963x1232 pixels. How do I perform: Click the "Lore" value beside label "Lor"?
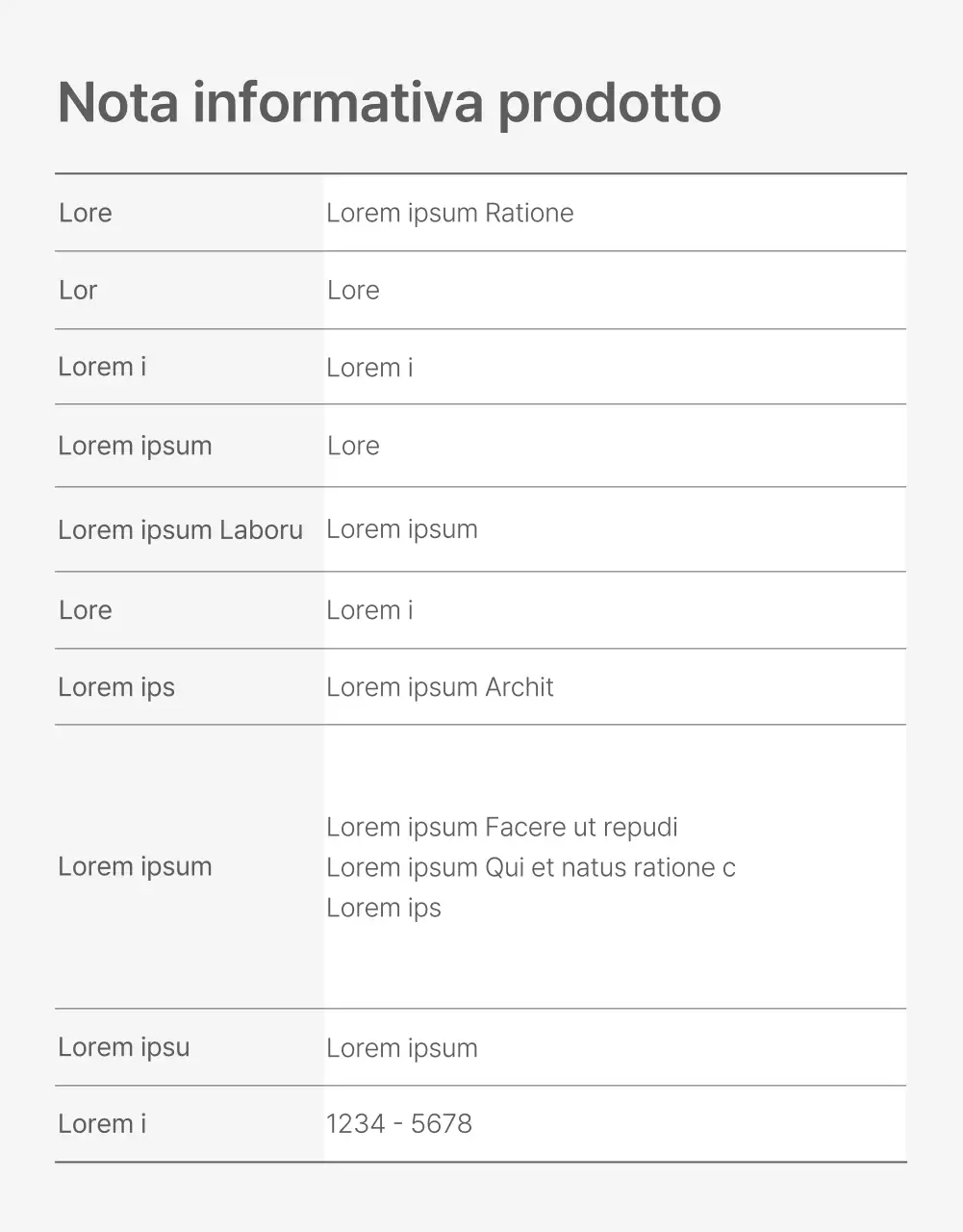point(353,290)
